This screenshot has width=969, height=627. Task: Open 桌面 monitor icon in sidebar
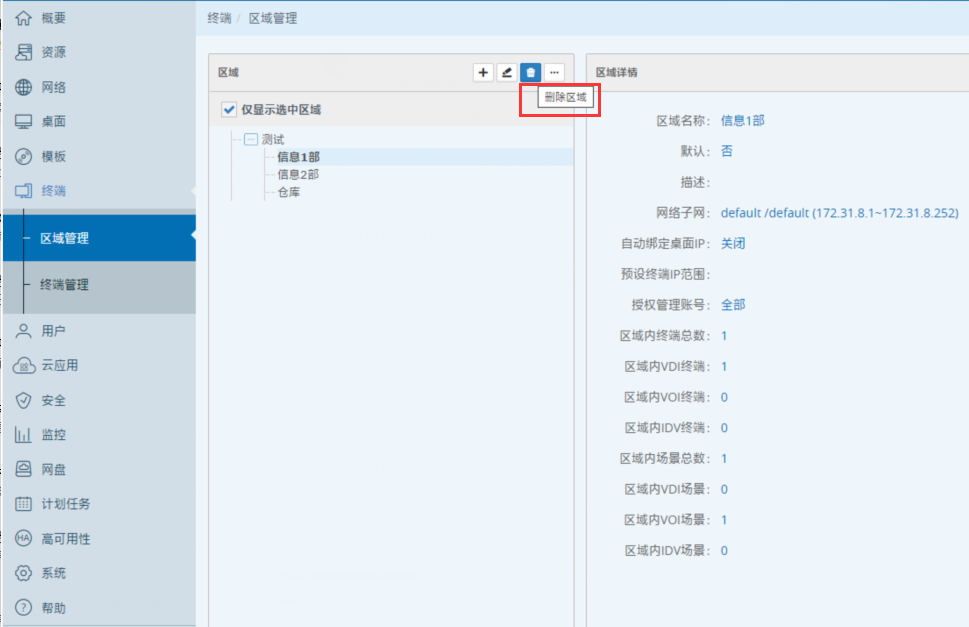pyautogui.click(x=24, y=122)
